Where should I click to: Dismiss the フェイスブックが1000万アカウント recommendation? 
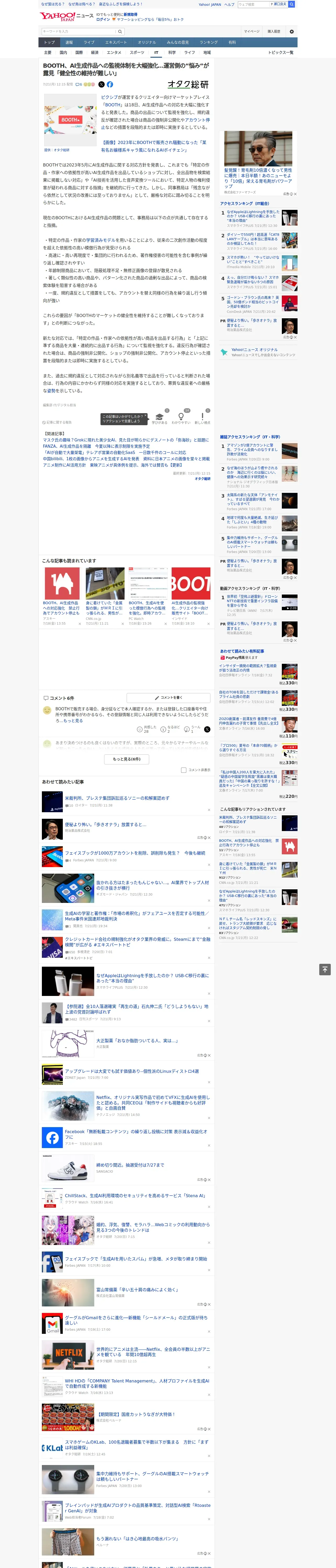(x=209, y=866)
